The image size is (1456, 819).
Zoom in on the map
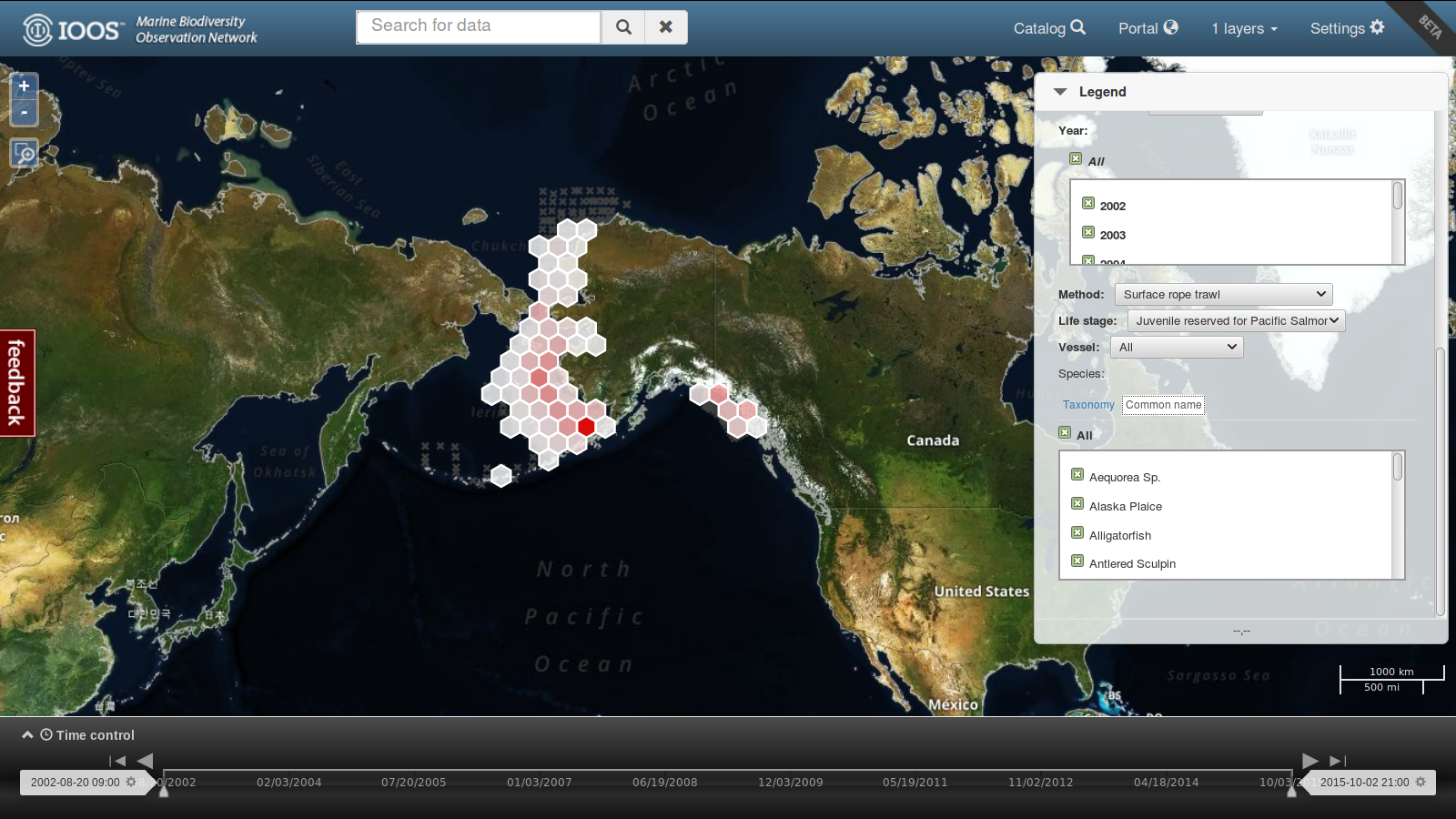coord(24,86)
